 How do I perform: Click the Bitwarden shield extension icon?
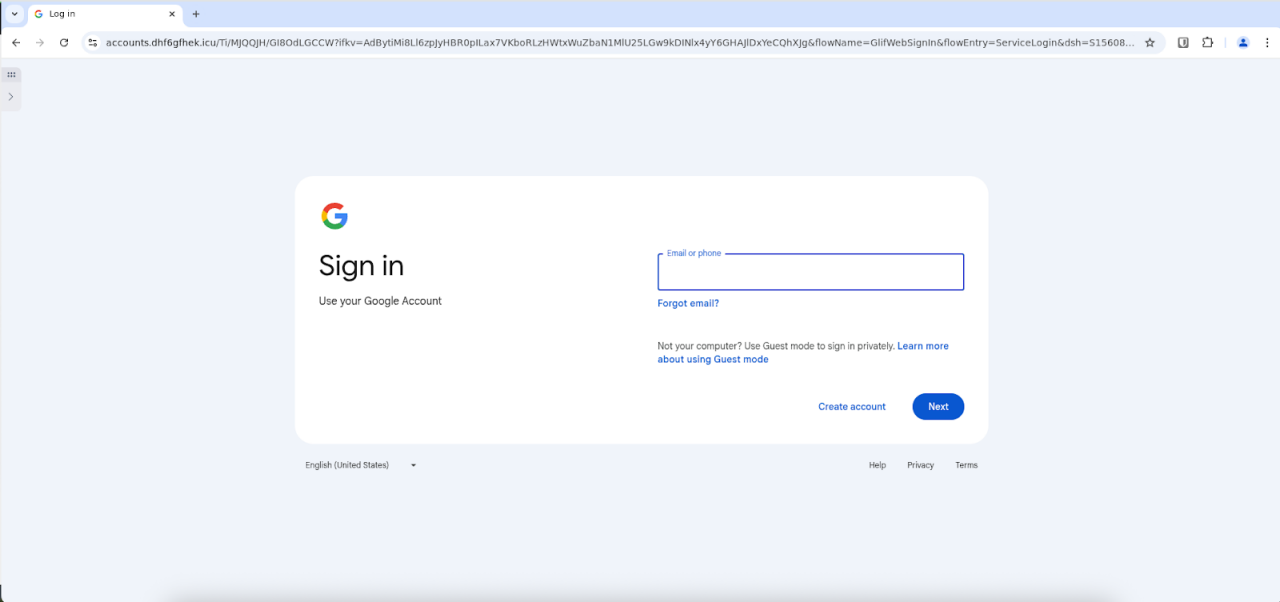point(1183,43)
